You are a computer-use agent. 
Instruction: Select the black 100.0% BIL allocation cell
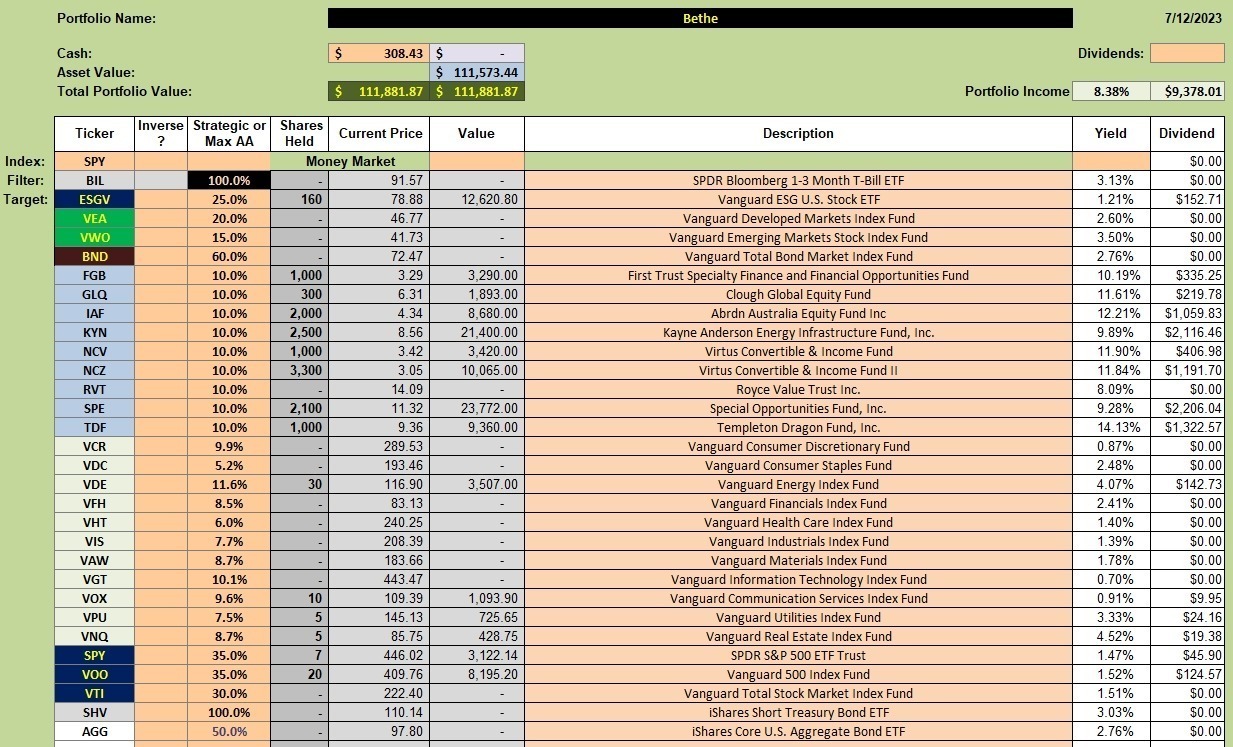point(229,180)
